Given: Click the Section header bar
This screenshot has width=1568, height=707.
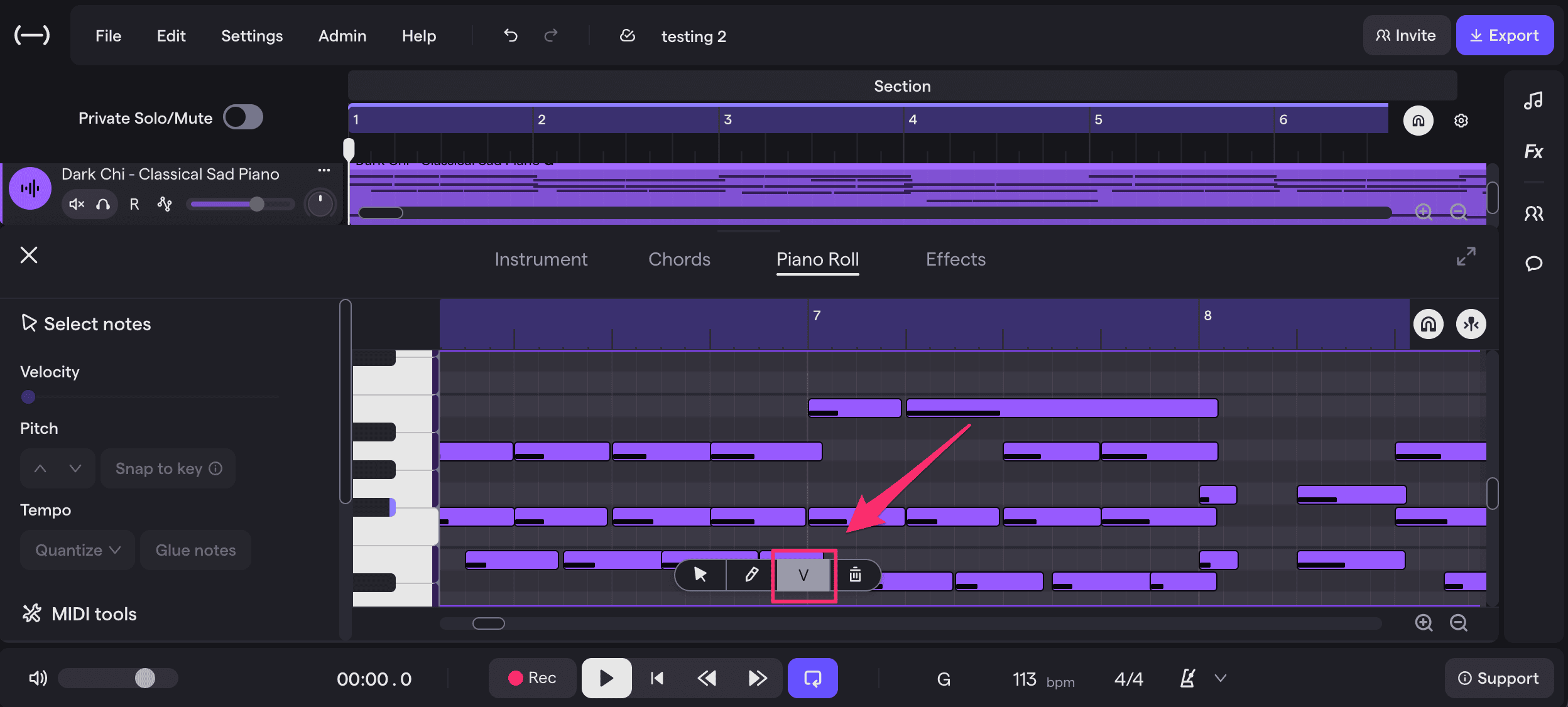Looking at the screenshot, I should 902,86.
